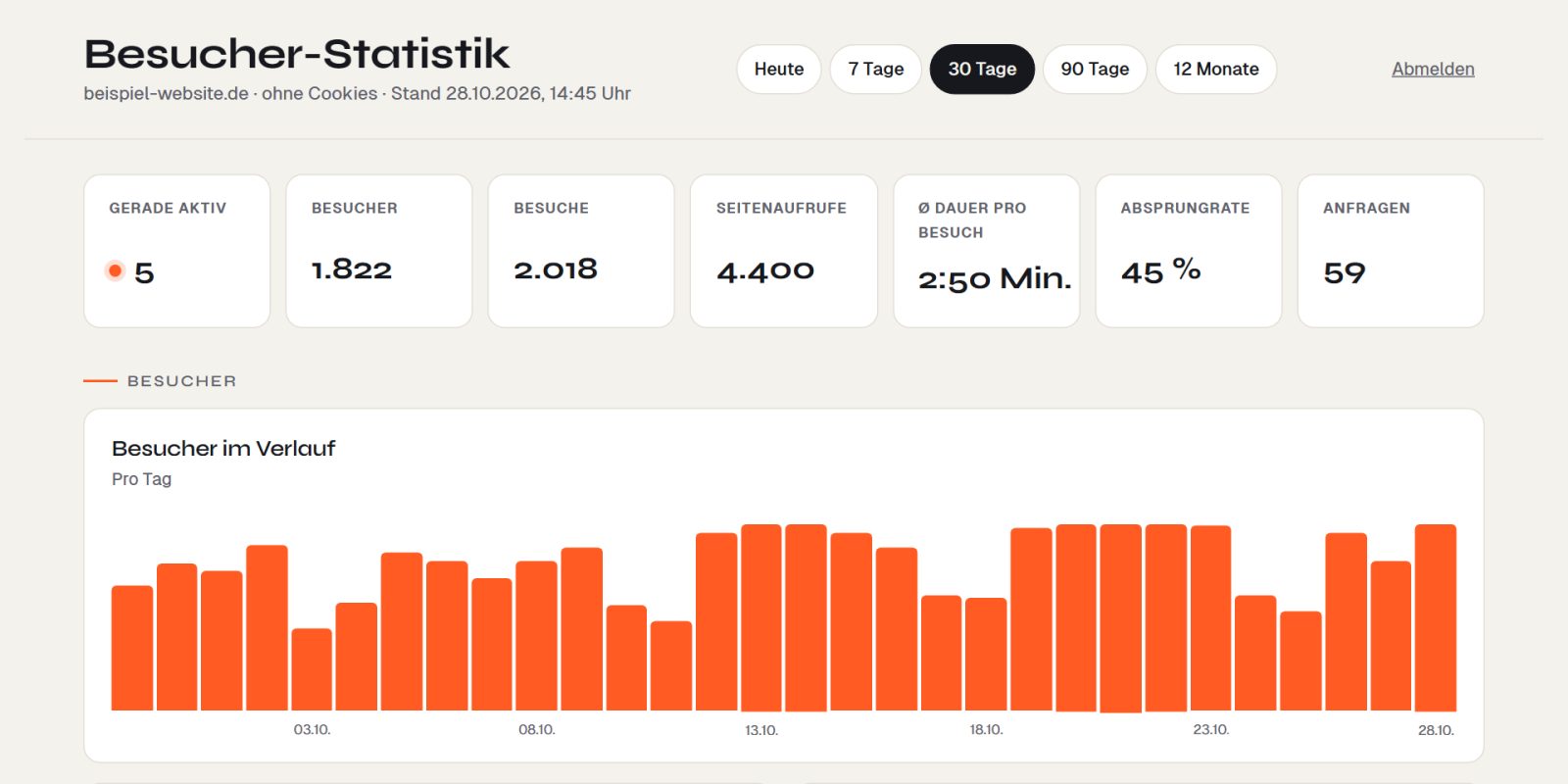Click the Seitenaufrufe 4.400 card

(x=784, y=251)
